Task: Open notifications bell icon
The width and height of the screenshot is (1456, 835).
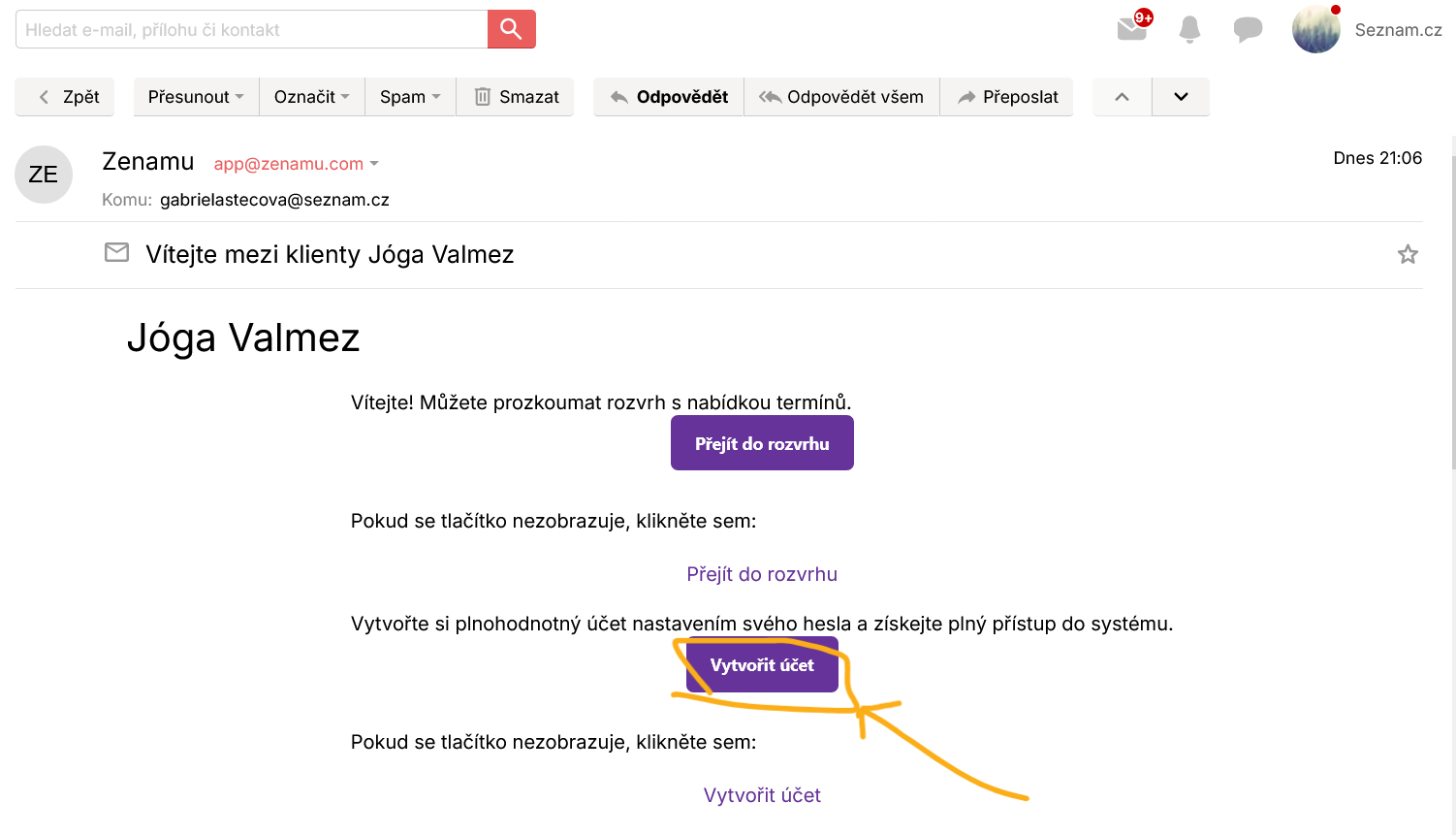Action: click(1189, 29)
